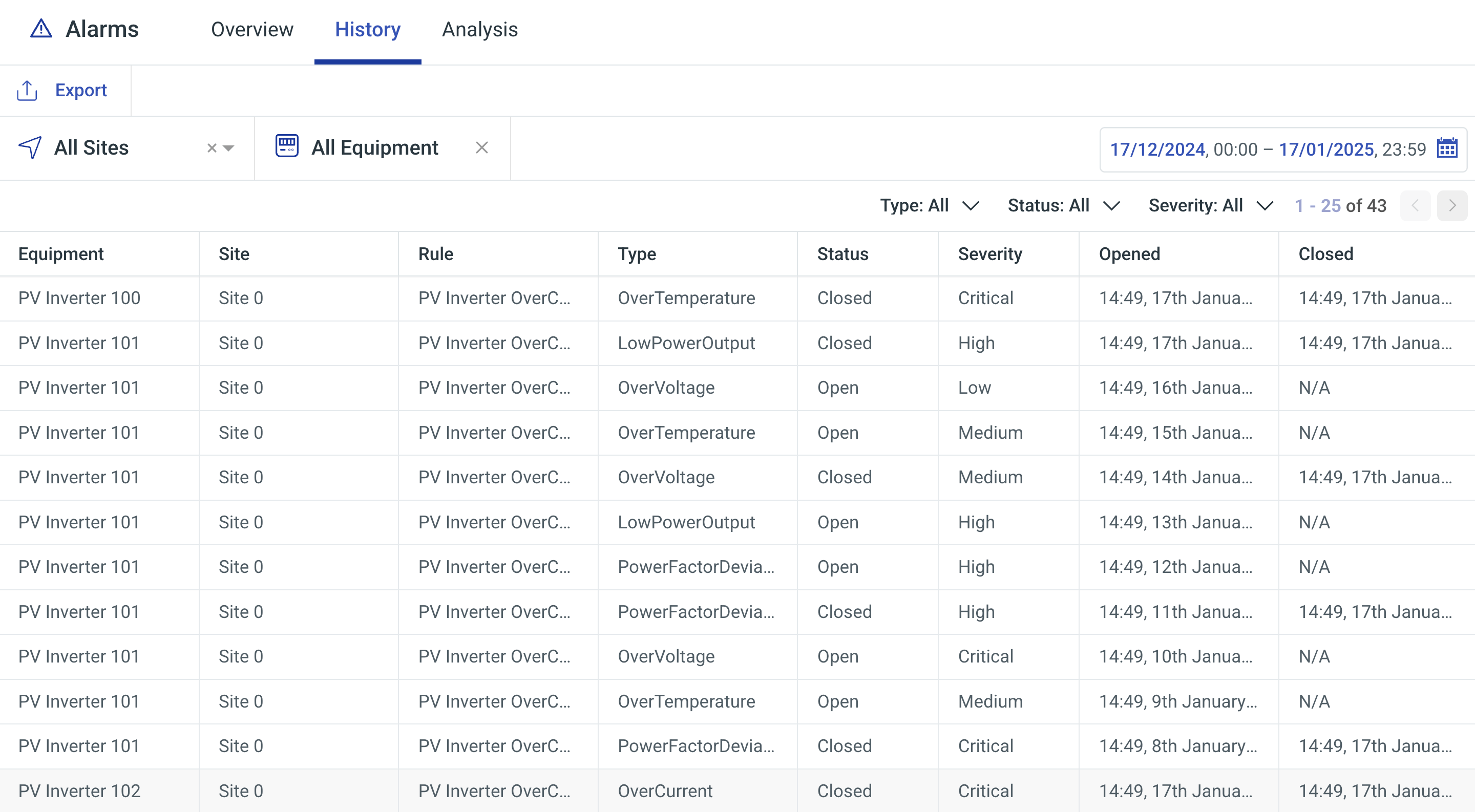Screen dimensions: 1475x812
Task: Click the opened cell dated 9th January
Action: [1178, 701]
